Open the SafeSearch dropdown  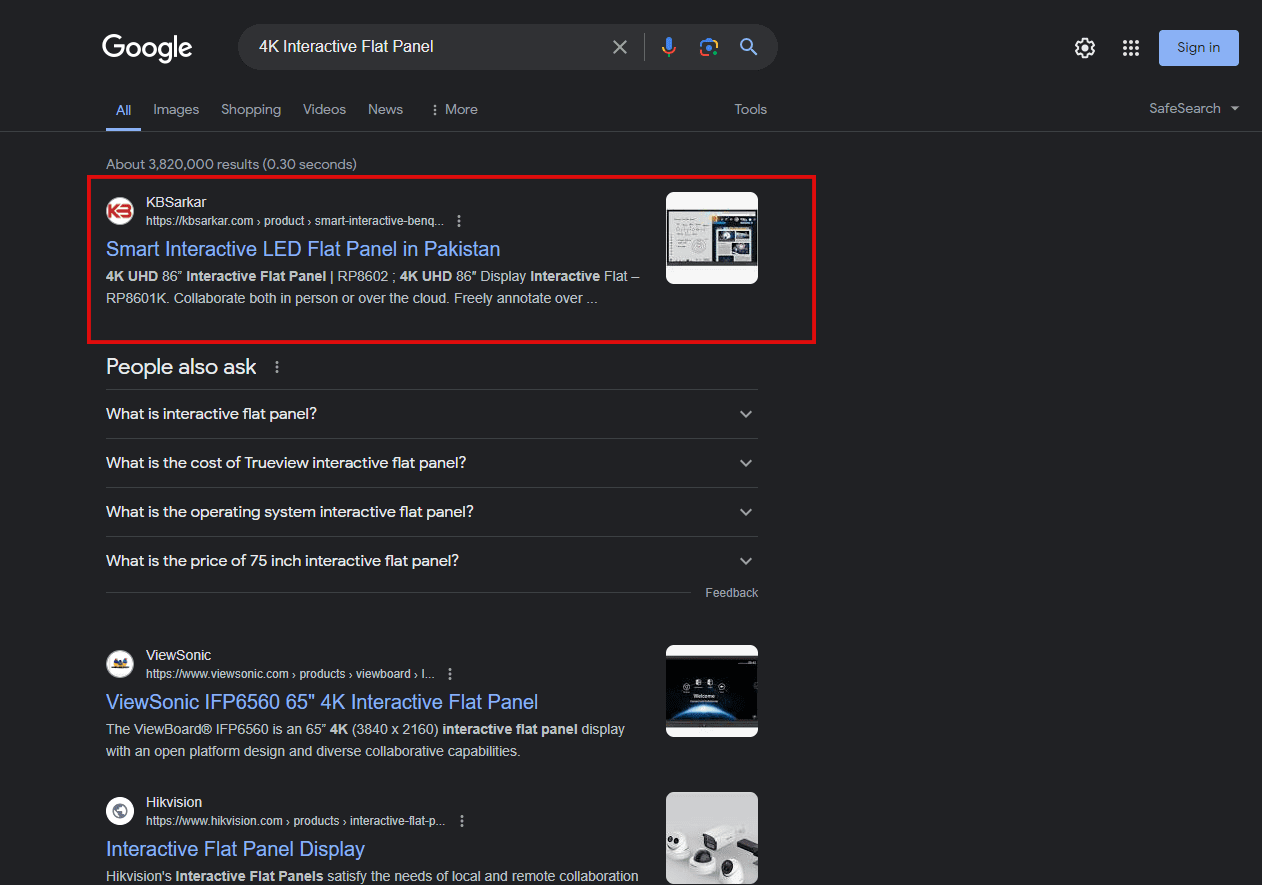[x=1194, y=108]
